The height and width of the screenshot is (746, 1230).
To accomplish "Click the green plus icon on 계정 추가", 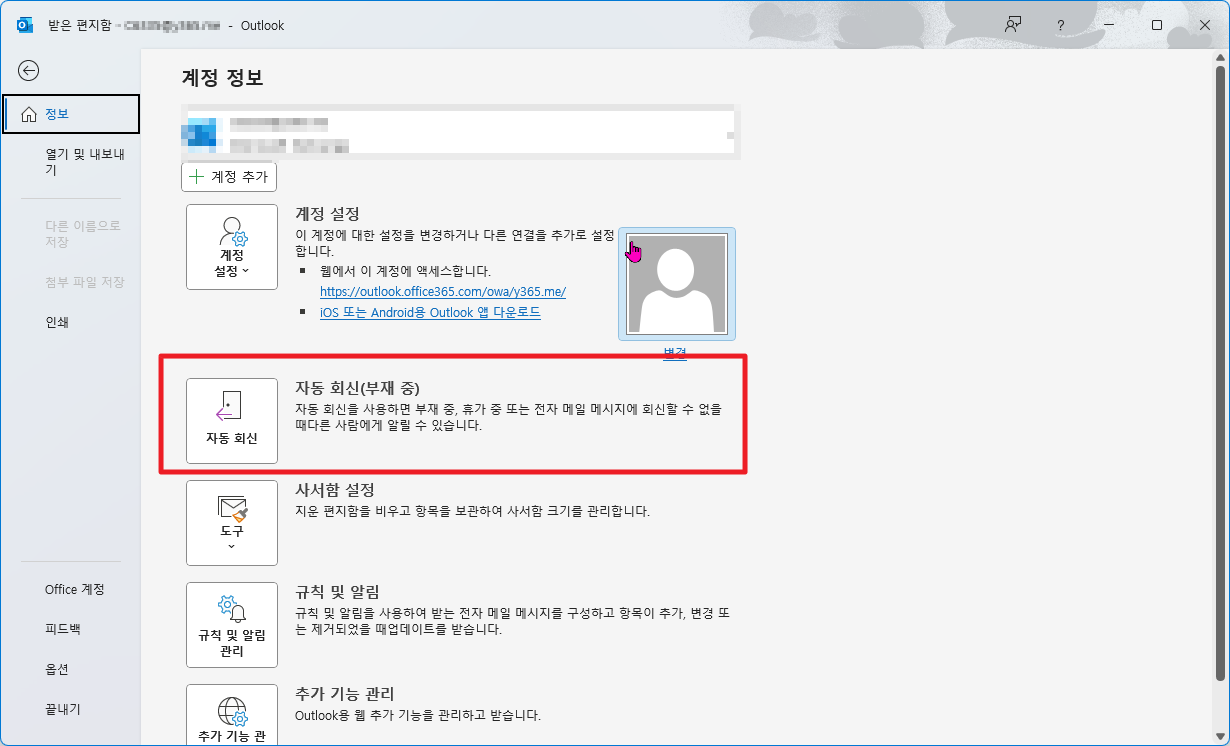I will (x=197, y=176).
